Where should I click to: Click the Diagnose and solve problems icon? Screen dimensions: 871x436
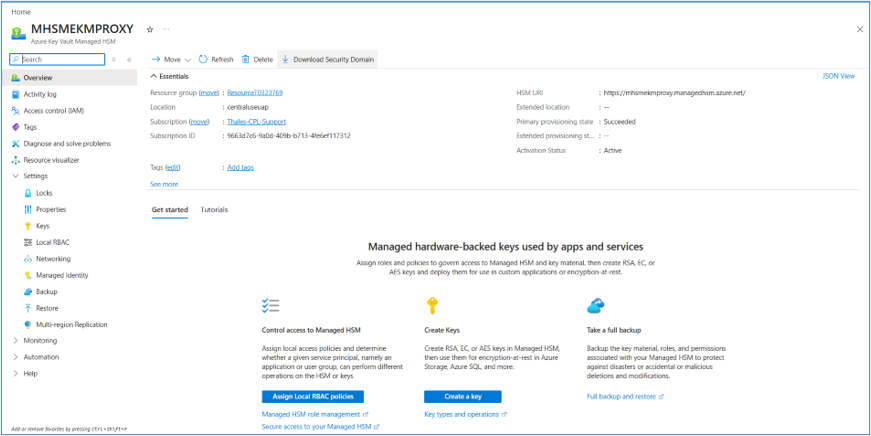pyautogui.click(x=16, y=143)
